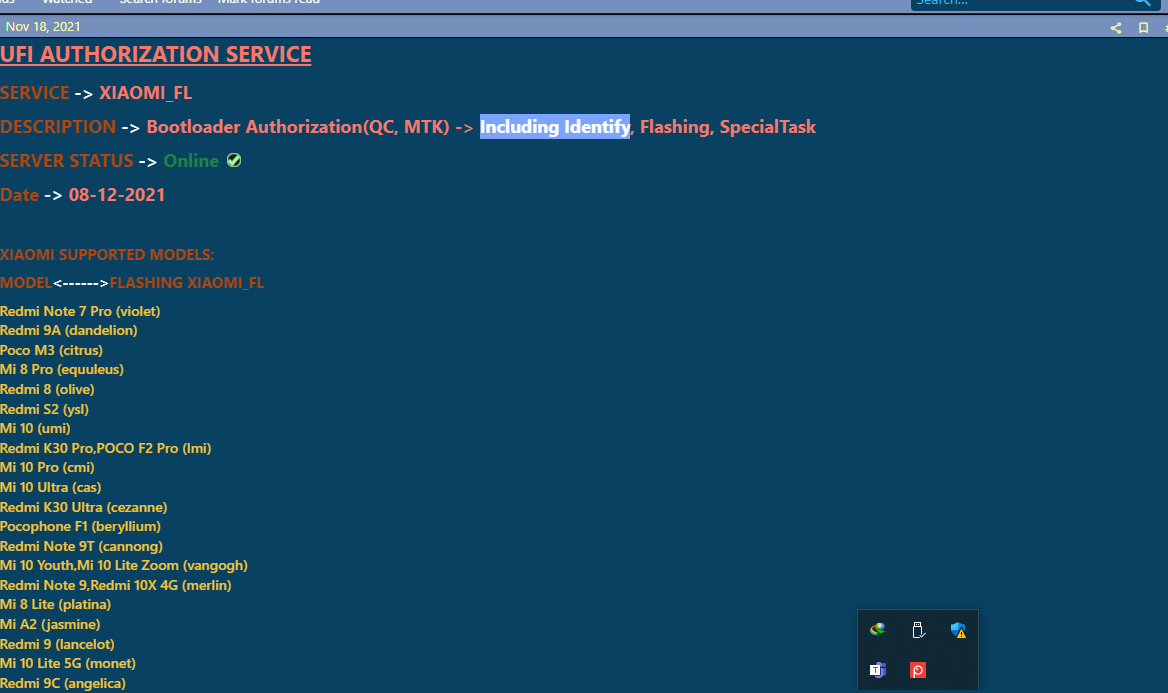Click the Nov 18, 2021 post date
Image resolution: width=1168 pixels, height=693 pixels.
pos(43,27)
